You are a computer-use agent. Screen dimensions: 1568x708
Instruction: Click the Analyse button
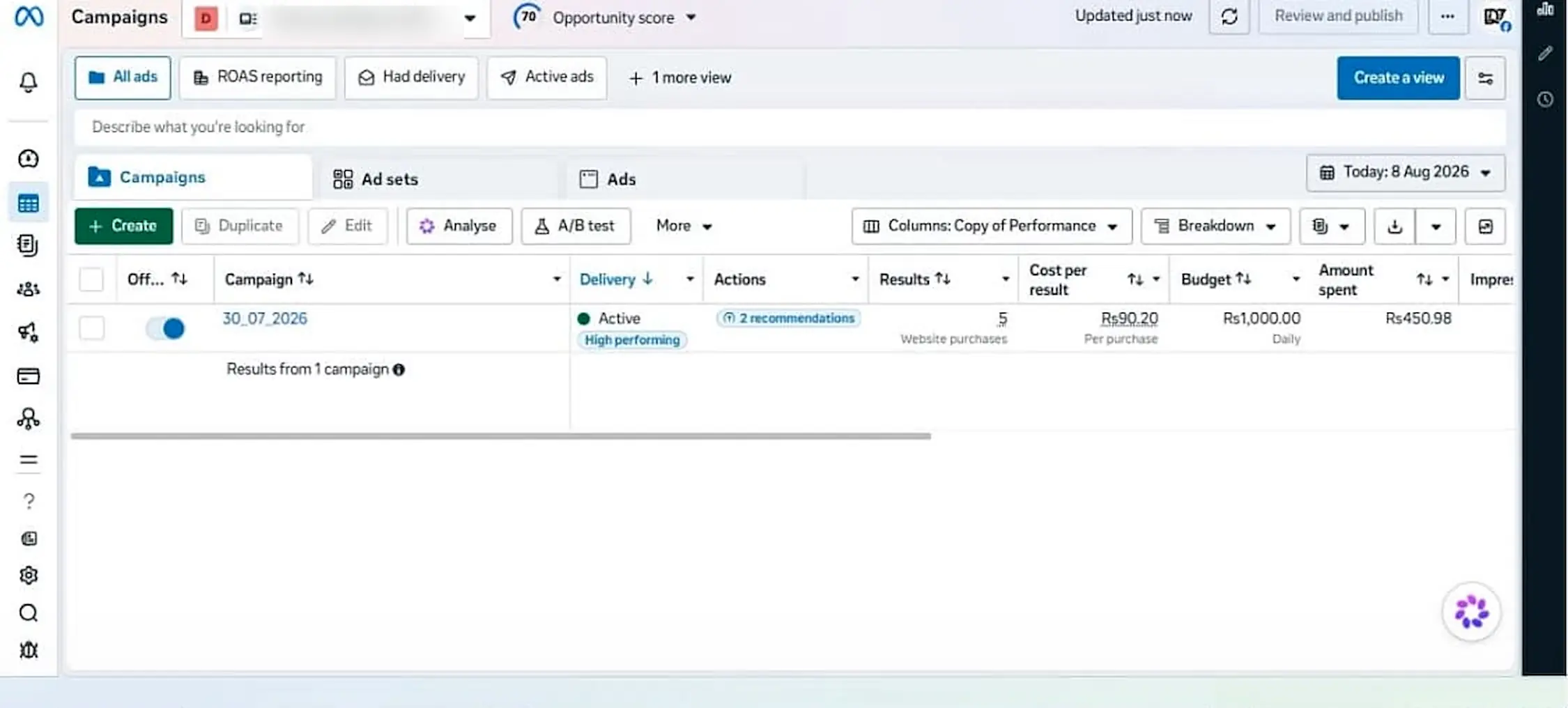[459, 226]
